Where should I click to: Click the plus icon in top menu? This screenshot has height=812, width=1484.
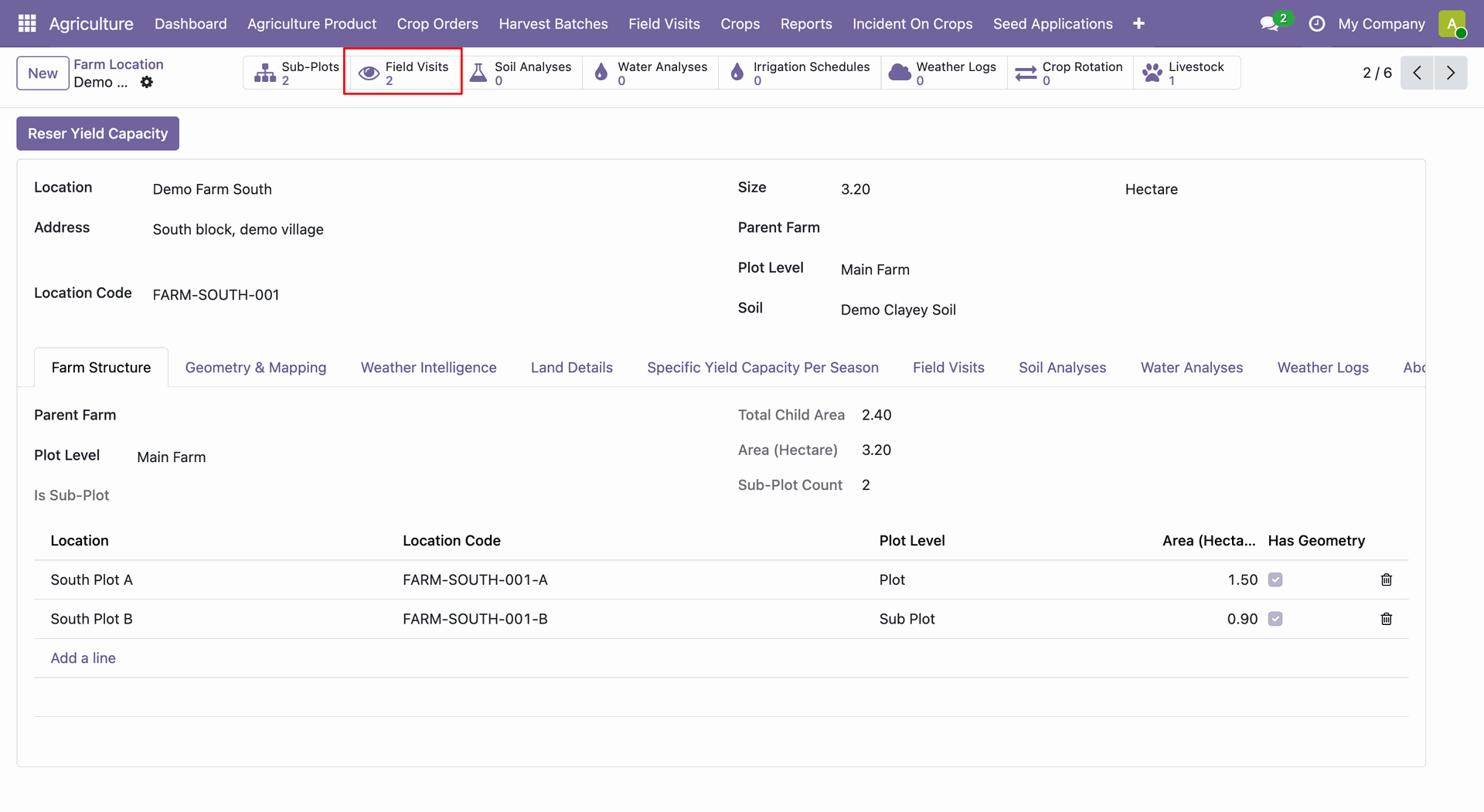(x=1139, y=24)
